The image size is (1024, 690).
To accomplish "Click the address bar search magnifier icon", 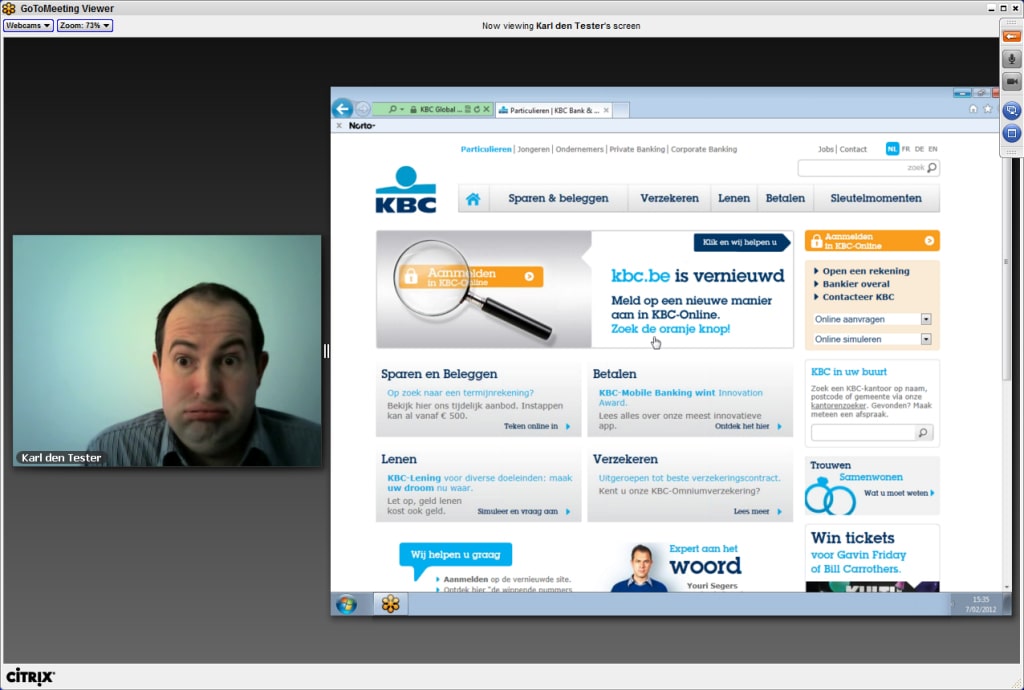I will 392,110.
